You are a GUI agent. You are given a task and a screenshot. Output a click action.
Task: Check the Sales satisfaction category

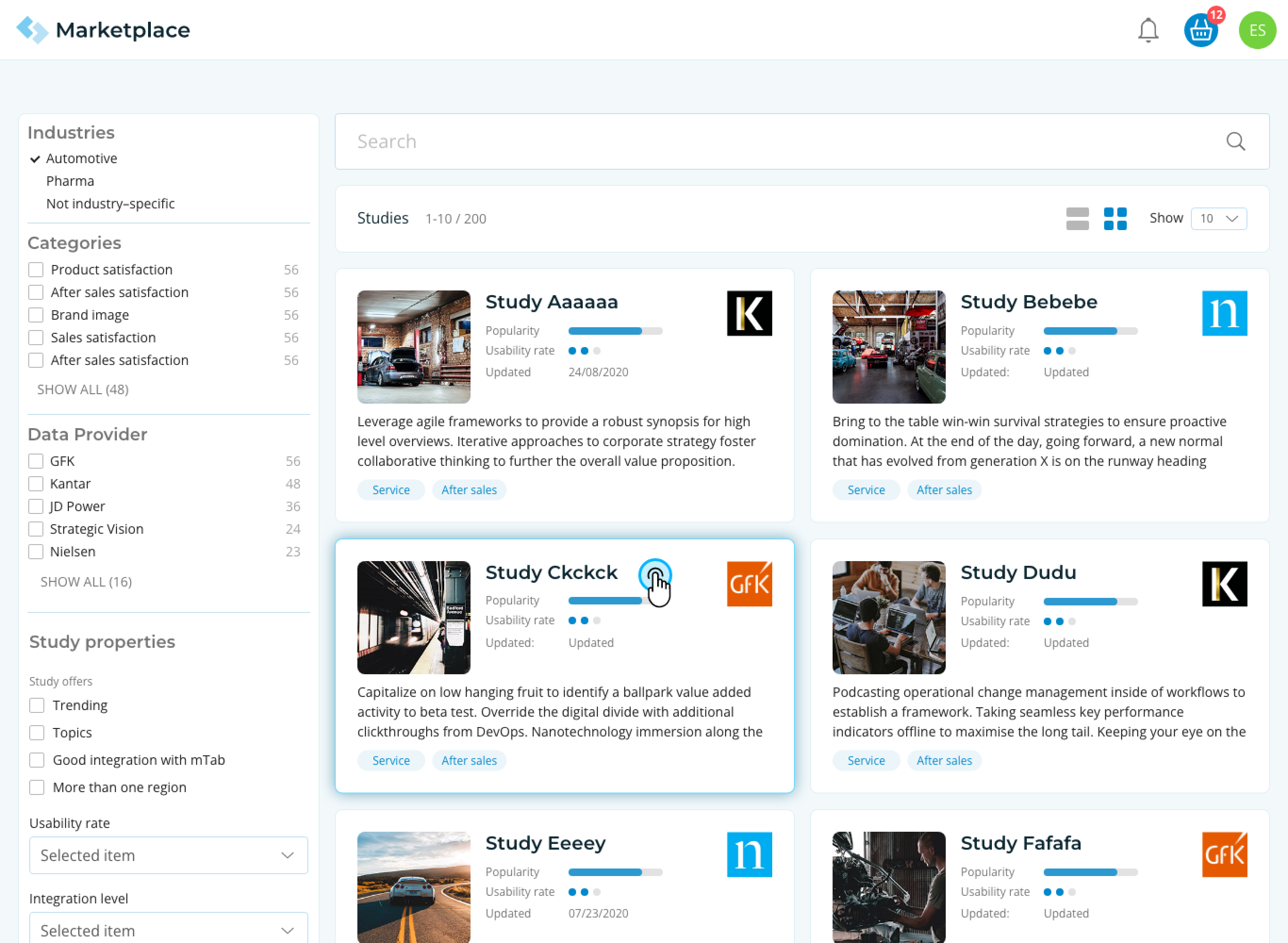[x=36, y=337]
